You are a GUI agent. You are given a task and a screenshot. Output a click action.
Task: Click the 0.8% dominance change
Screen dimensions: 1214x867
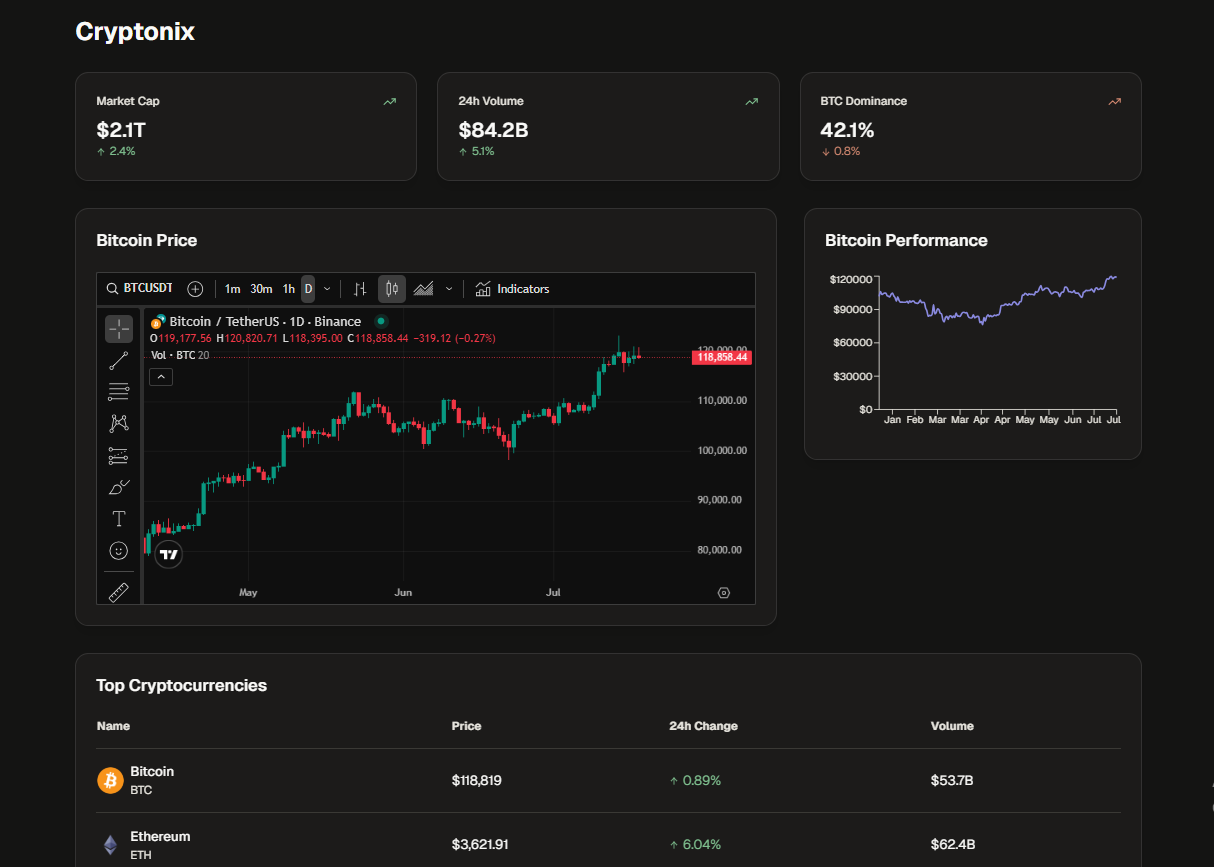840,152
